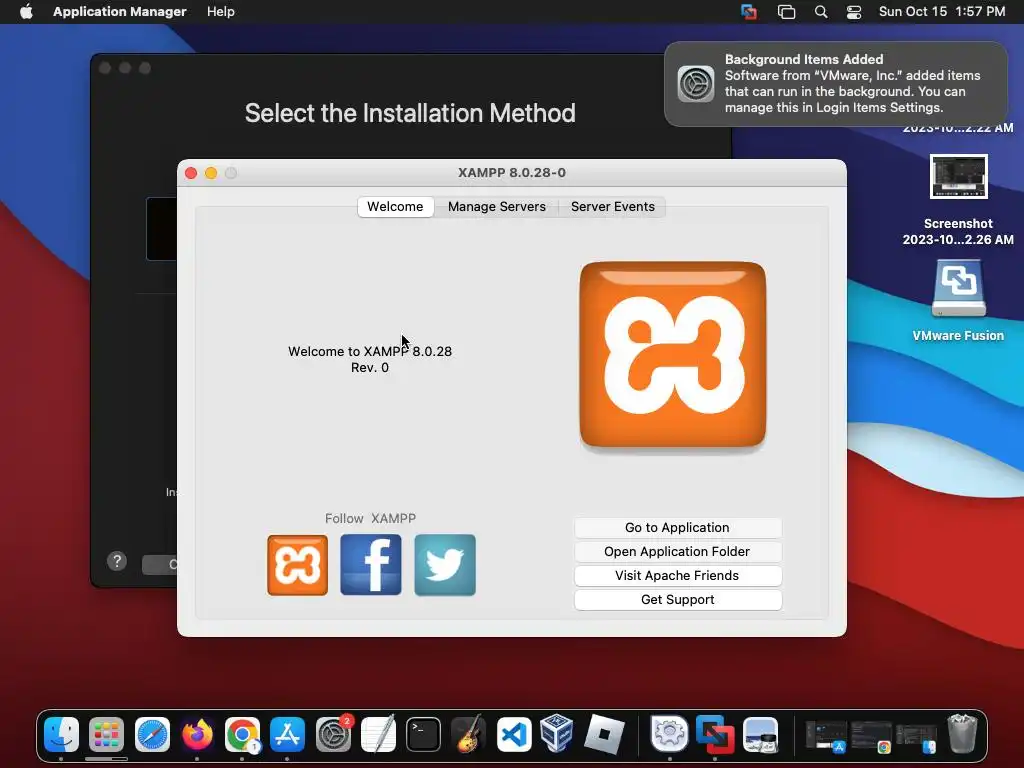Click the large orange XAMPP logo
Screen dimensions: 1024x768
tap(673, 355)
